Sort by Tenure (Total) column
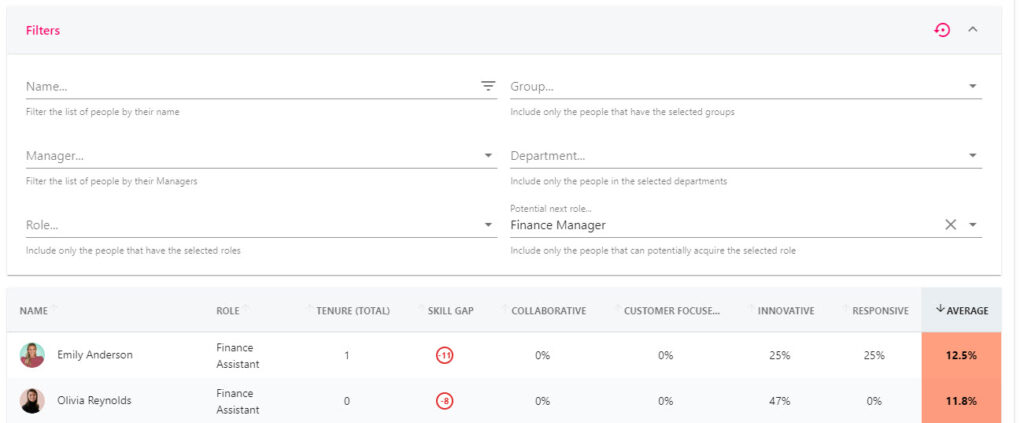Viewport: 1024px width, 423px height. (353, 311)
